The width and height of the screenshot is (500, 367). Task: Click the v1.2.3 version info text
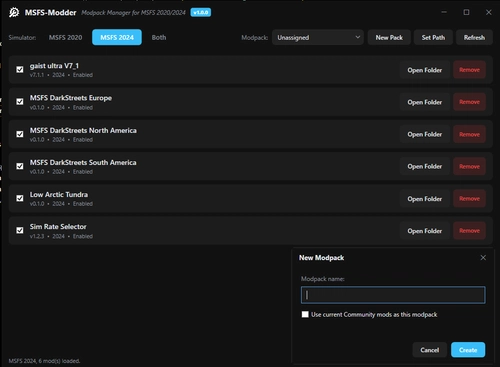click(x=37, y=236)
